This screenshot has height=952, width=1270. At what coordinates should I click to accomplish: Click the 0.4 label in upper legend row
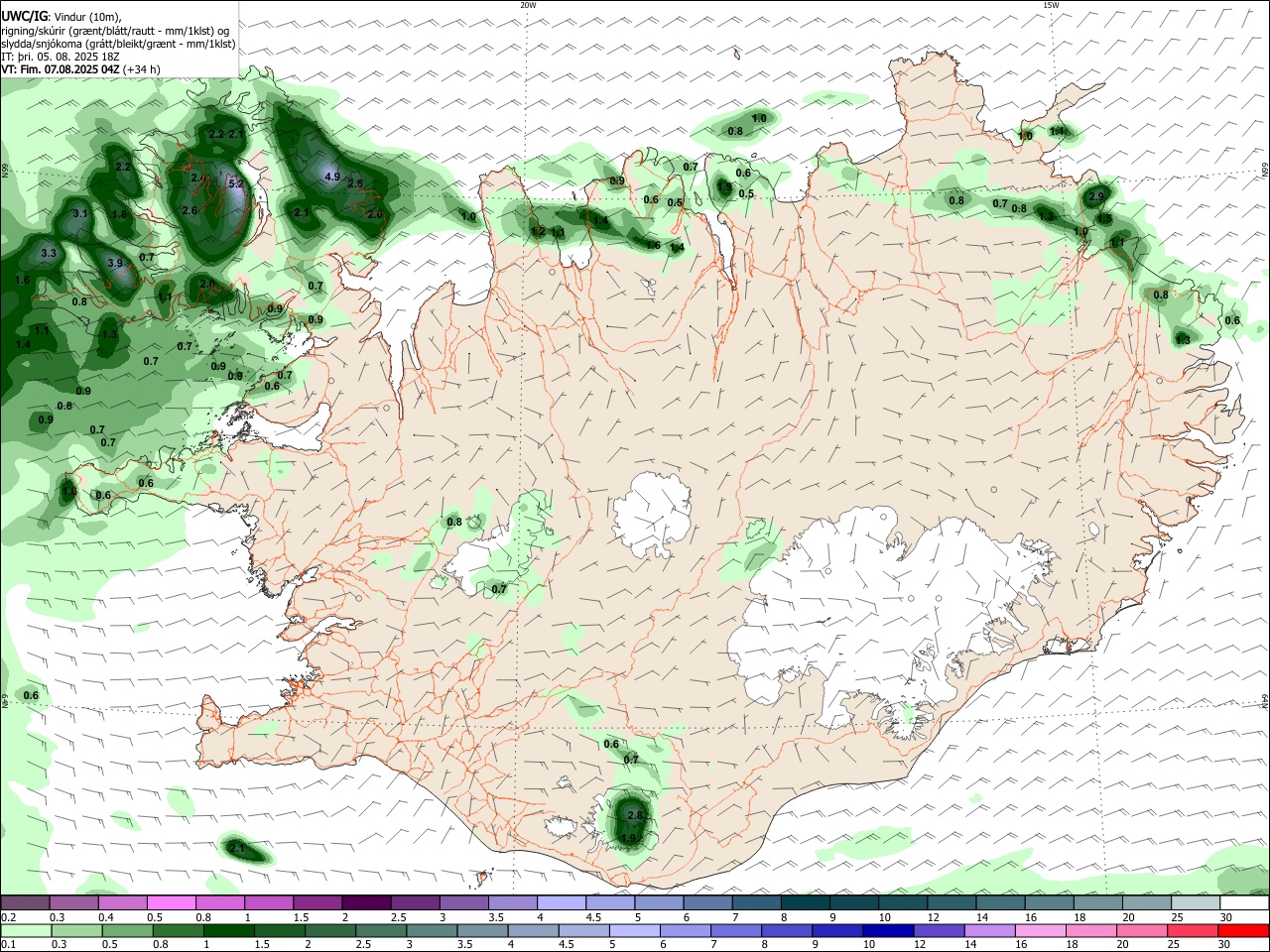click(106, 917)
